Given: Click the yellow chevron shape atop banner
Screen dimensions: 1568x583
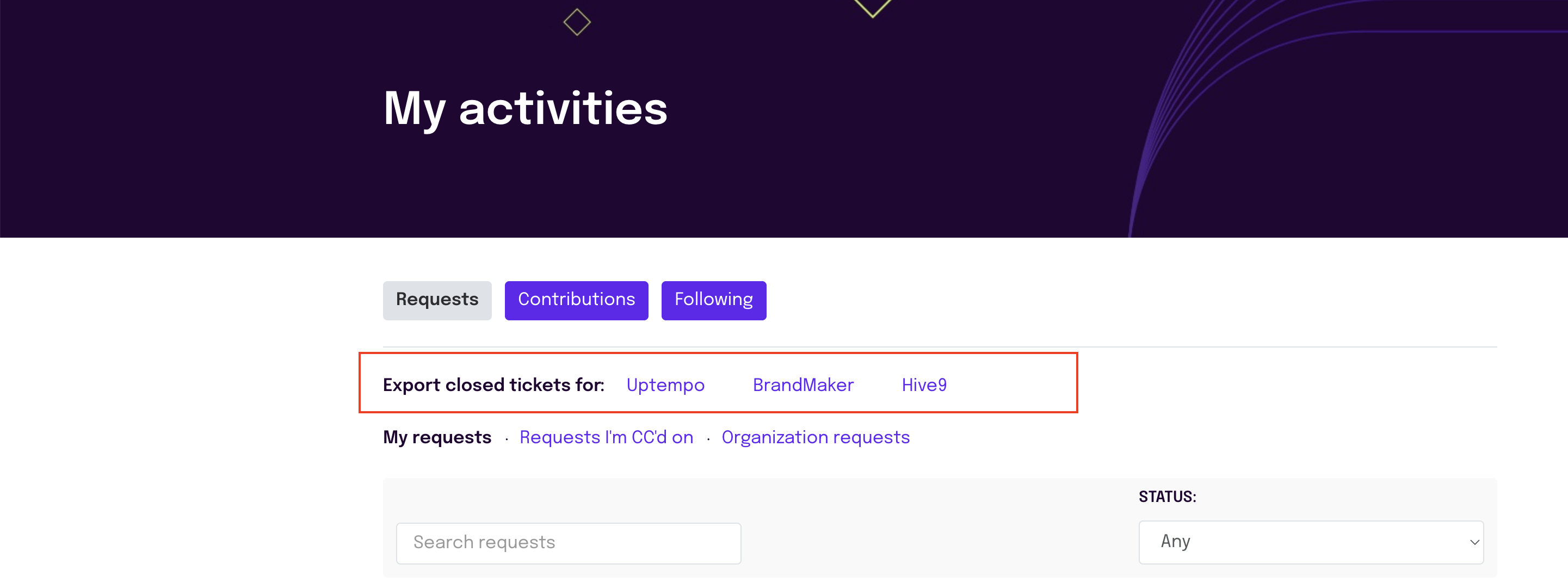Looking at the screenshot, I should pos(872,8).
